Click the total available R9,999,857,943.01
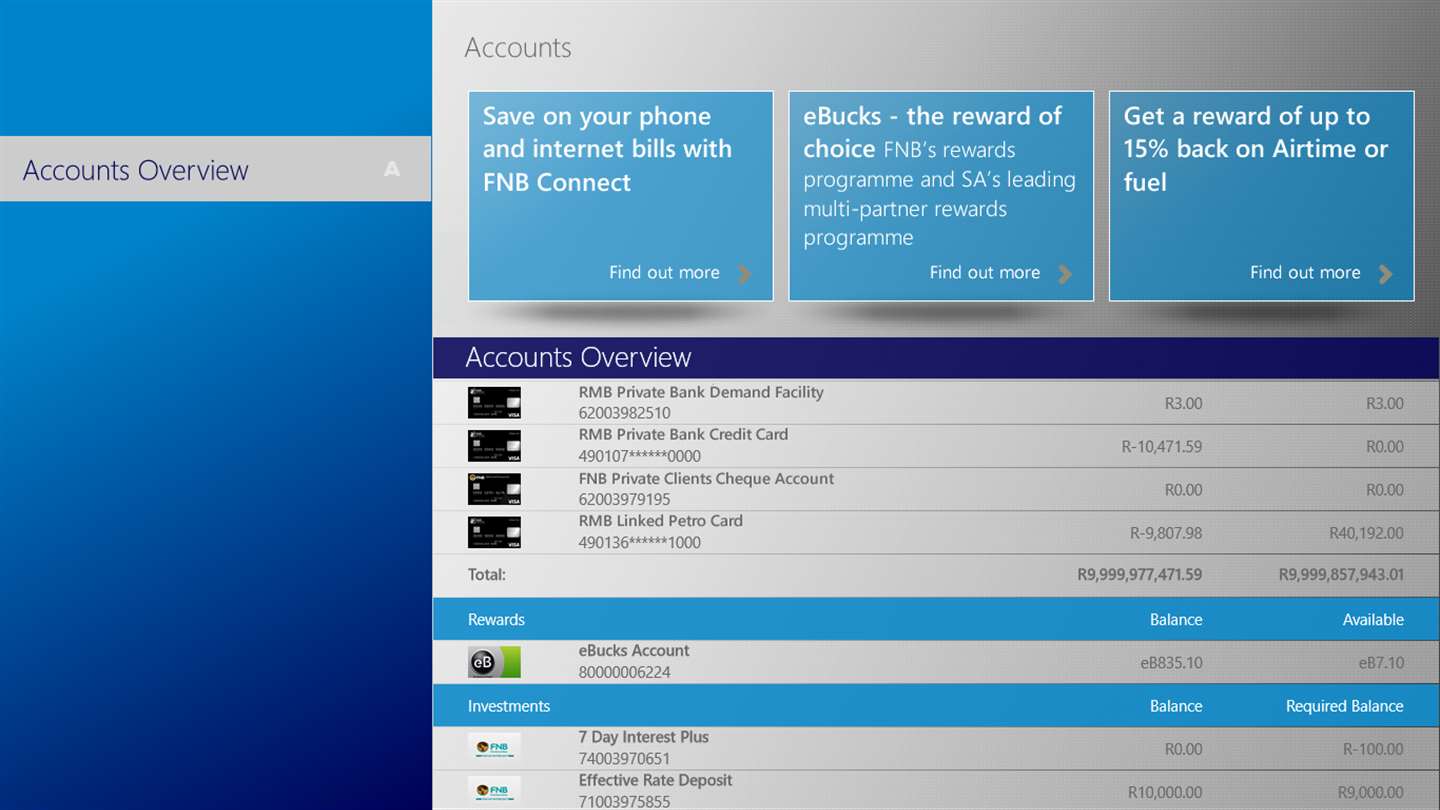 1341,575
